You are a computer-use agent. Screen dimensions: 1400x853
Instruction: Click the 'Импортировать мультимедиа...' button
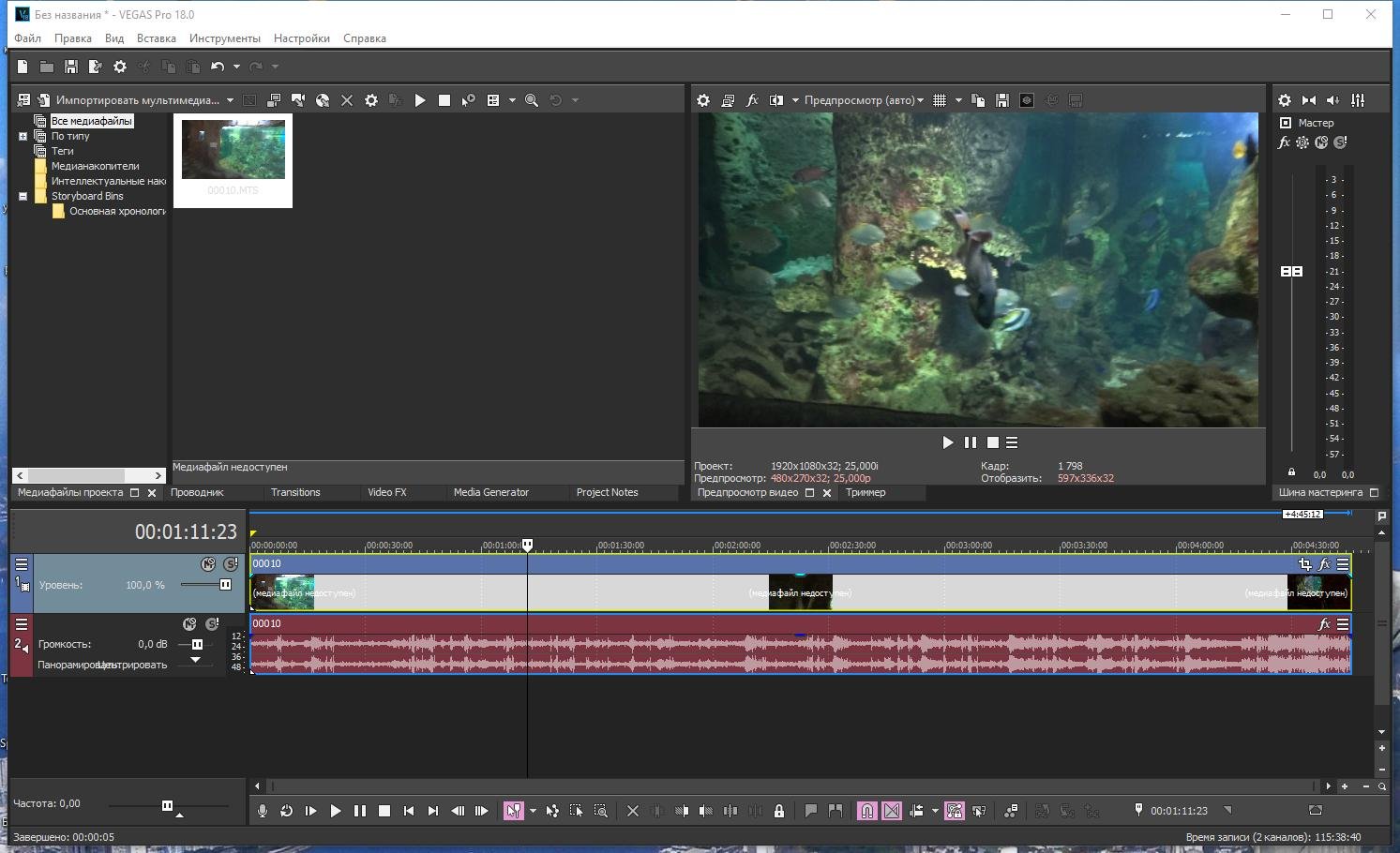pyautogui.click(x=136, y=100)
